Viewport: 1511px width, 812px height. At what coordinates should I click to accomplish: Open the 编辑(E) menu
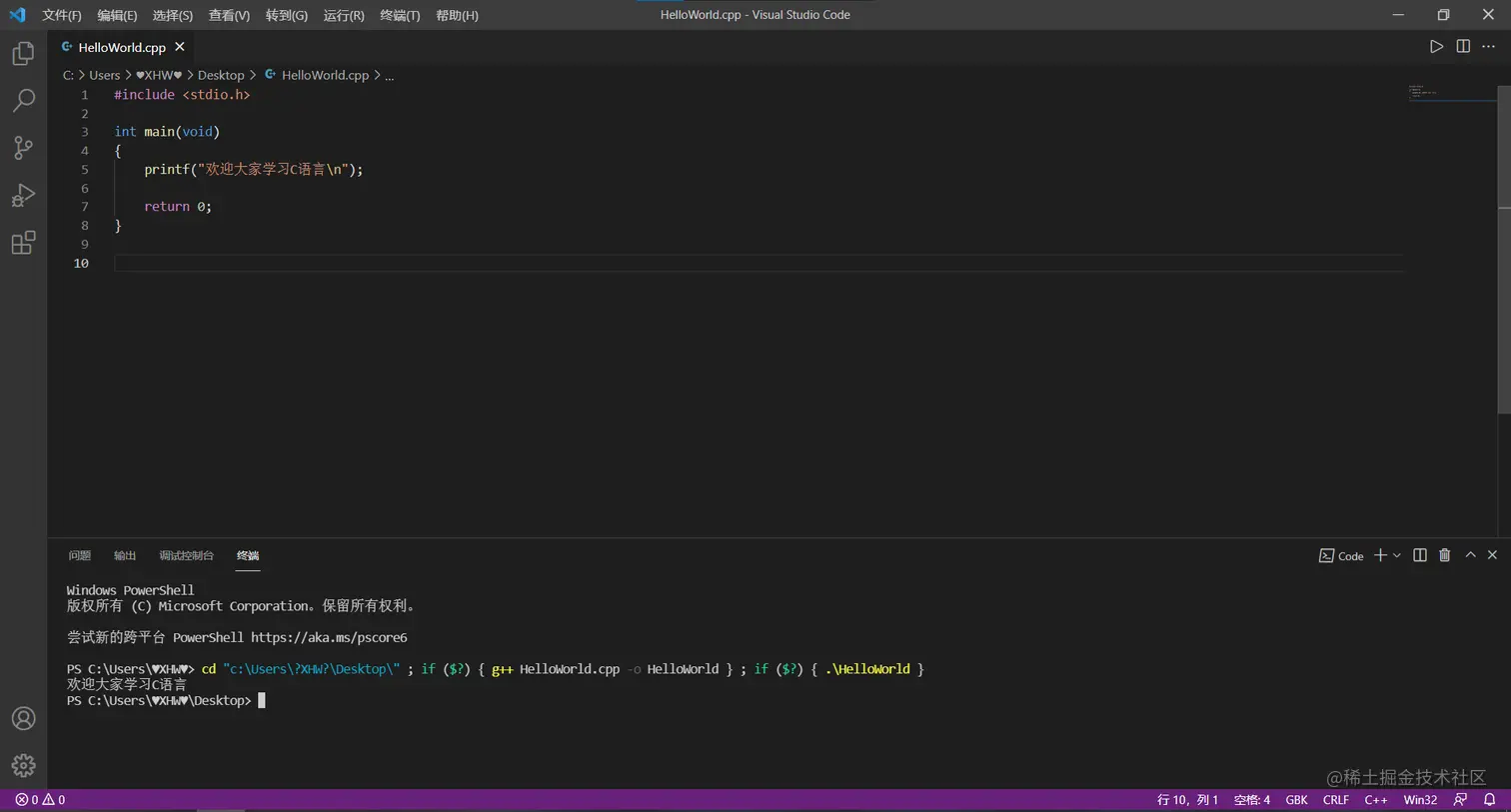click(x=117, y=15)
